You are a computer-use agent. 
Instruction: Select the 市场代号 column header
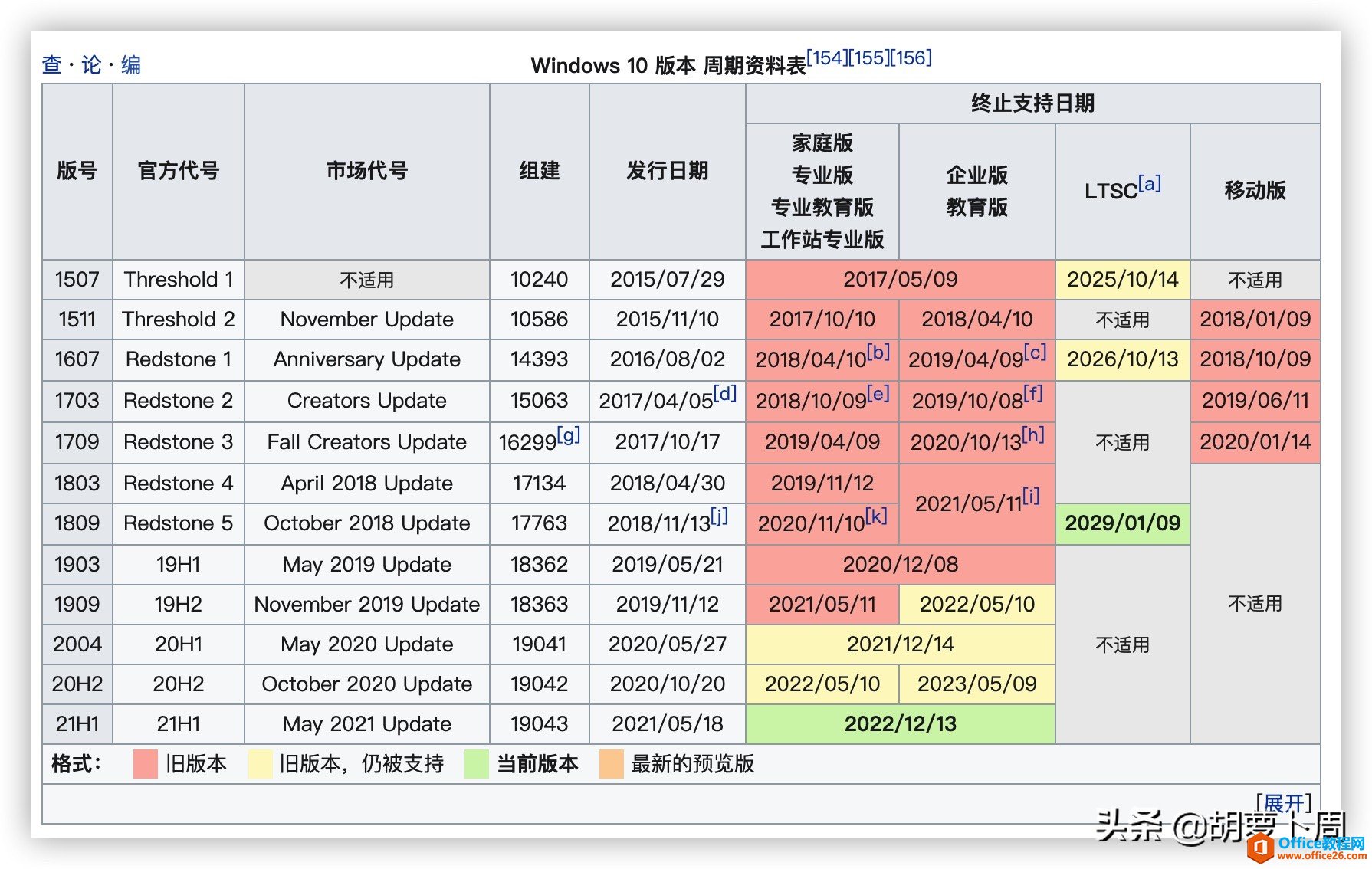[367, 171]
